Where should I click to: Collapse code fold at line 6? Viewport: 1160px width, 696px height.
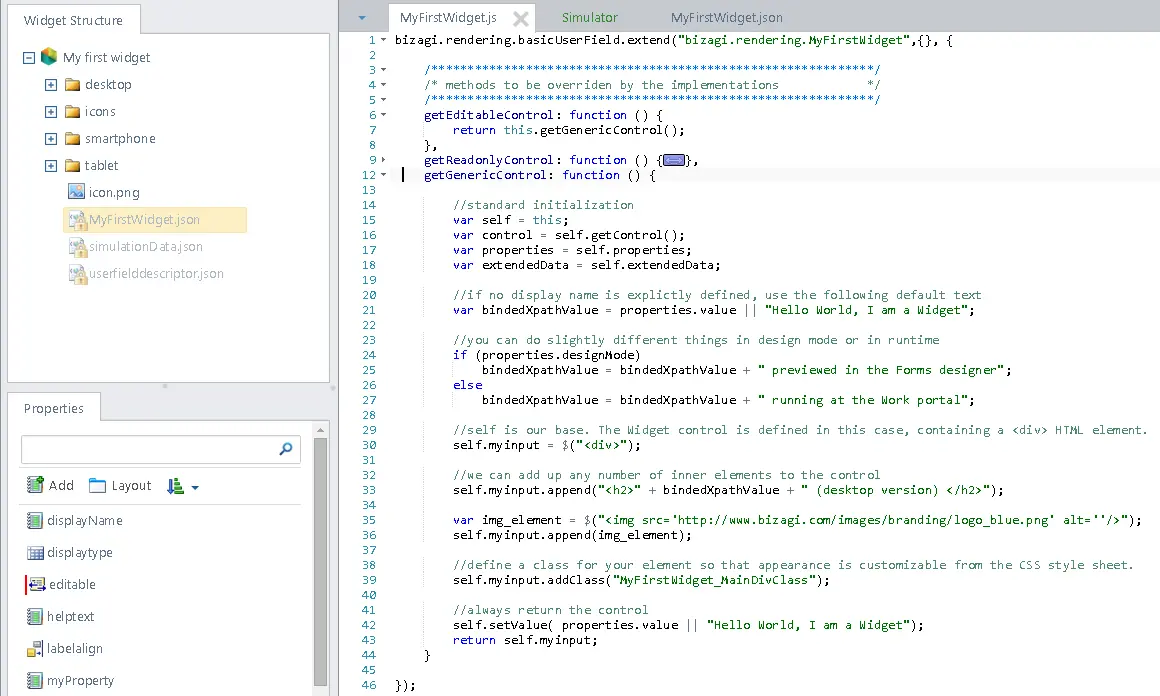click(383, 115)
